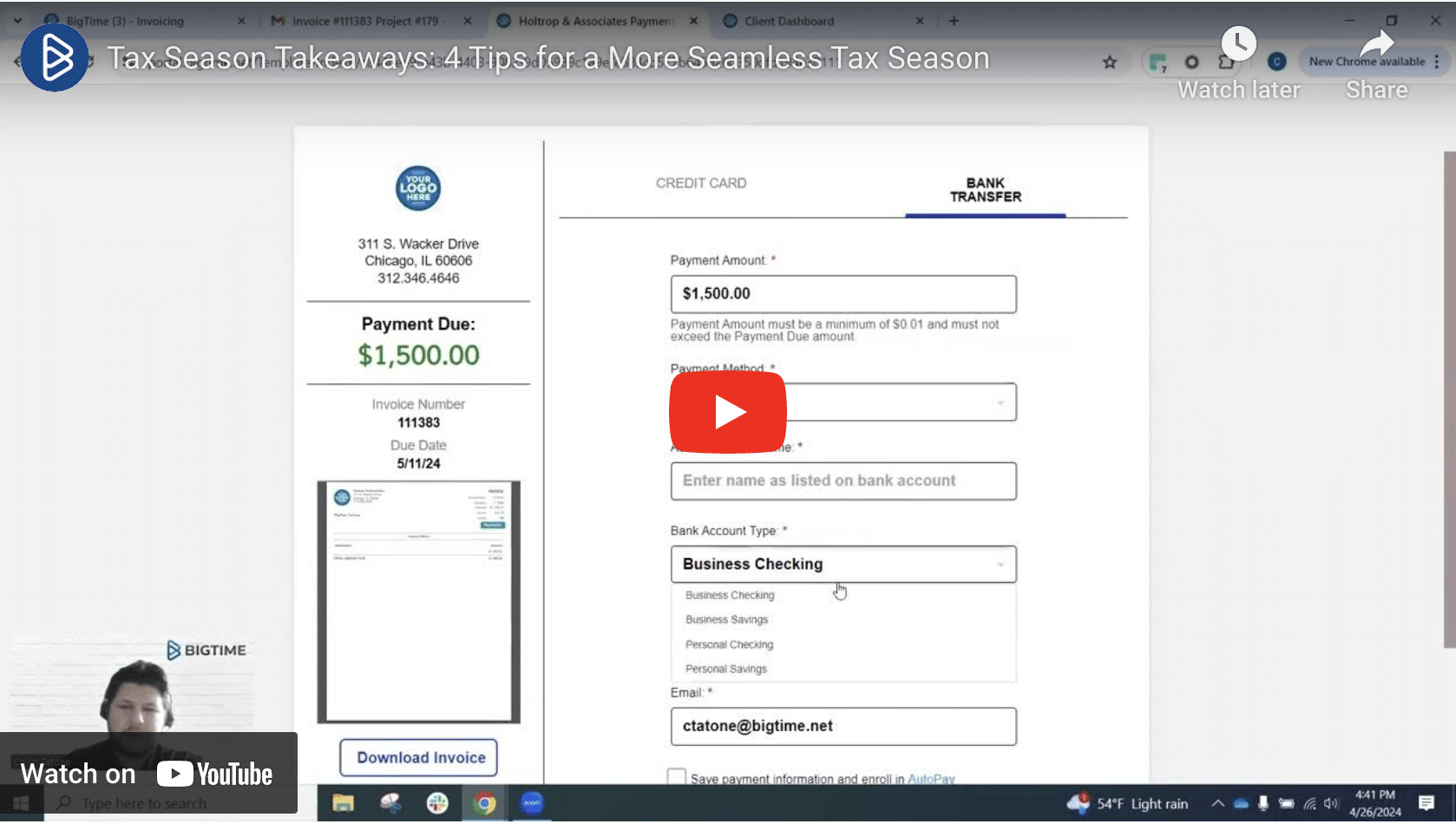This screenshot has width=1456, height=824.
Task: Click the microphone tray icon
Action: (1263, 803)
